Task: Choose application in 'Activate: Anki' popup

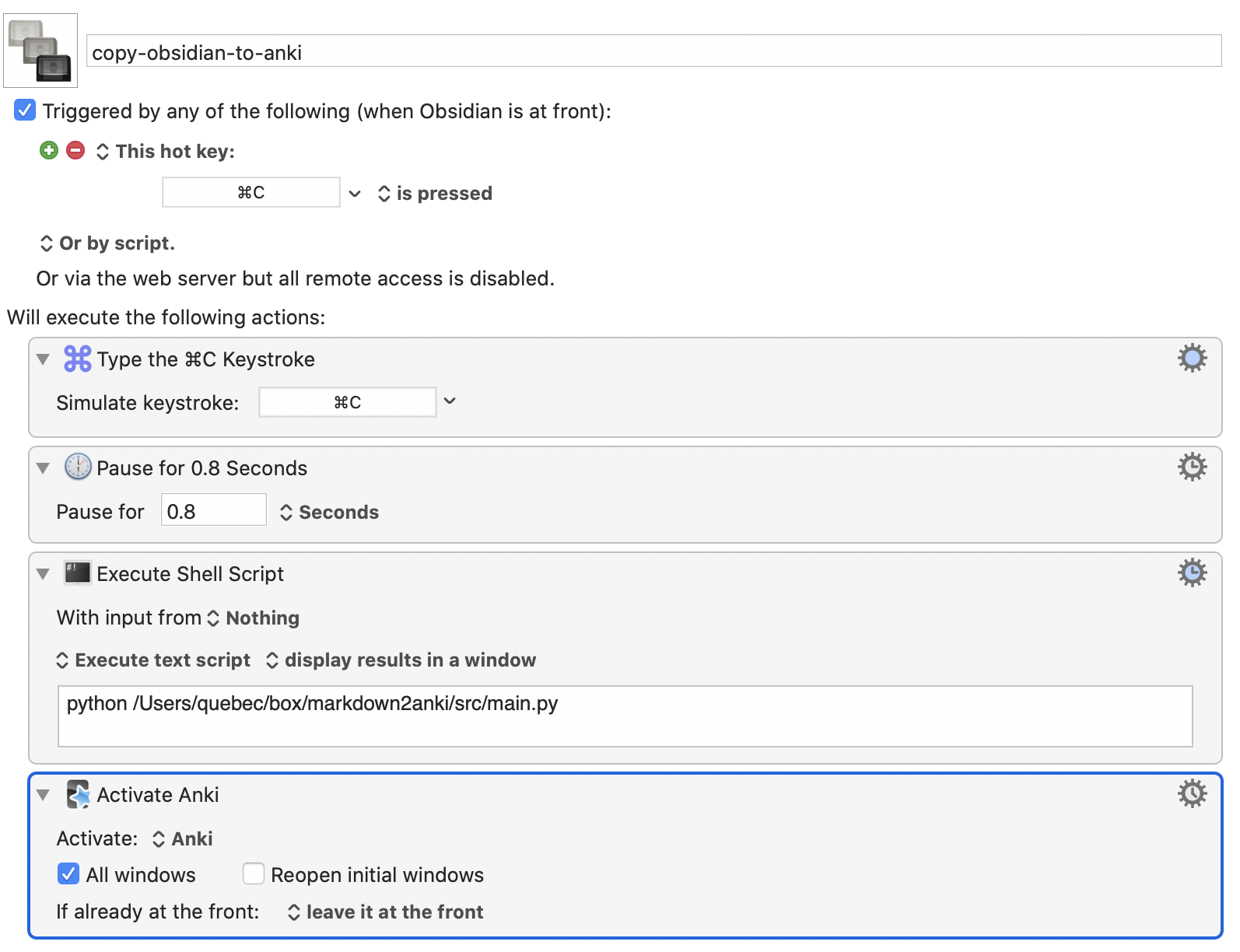Action: point(183,839)
